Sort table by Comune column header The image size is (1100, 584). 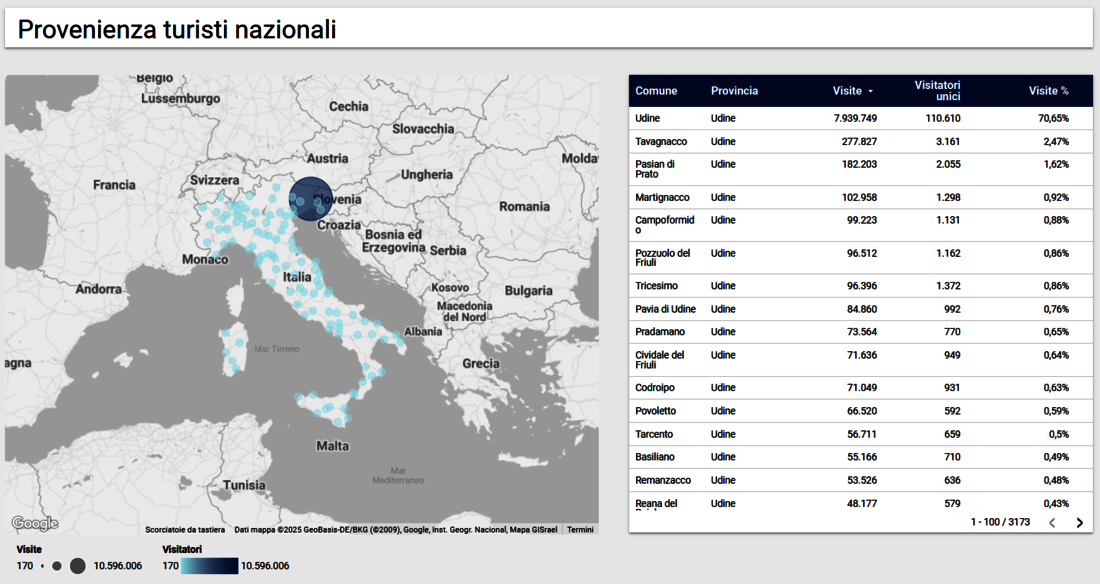point(656,91)
